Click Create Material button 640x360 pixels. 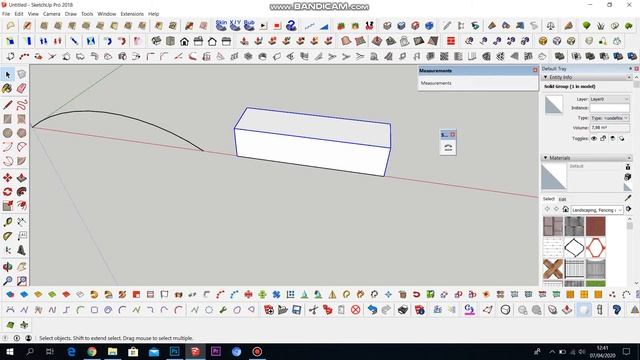(628, 177)
